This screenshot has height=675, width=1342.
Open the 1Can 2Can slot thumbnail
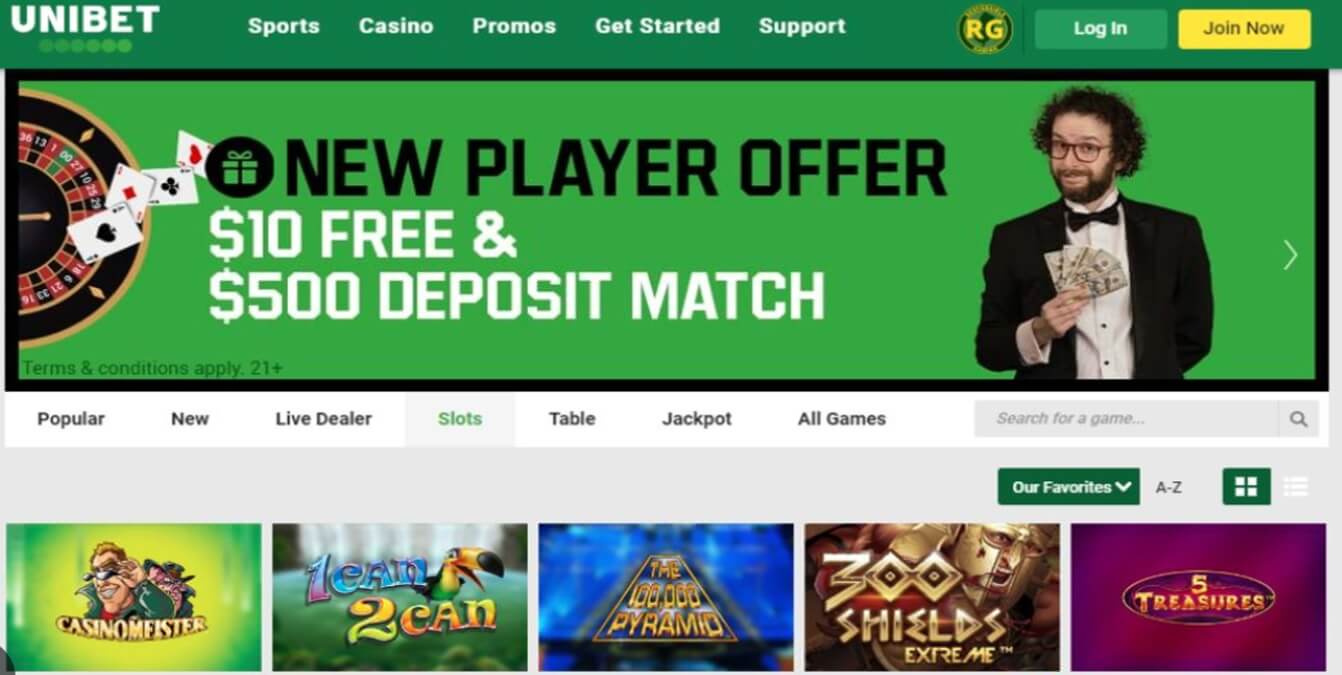(400, 597)
